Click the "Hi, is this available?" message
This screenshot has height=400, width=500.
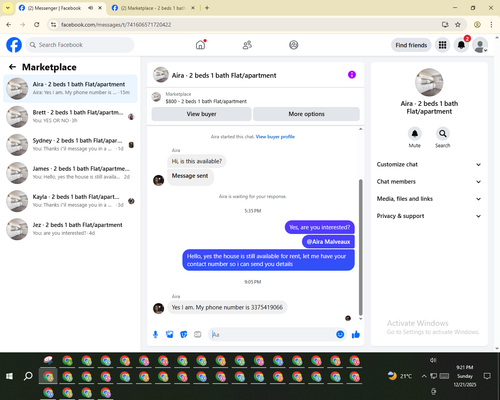pos(197,161)
